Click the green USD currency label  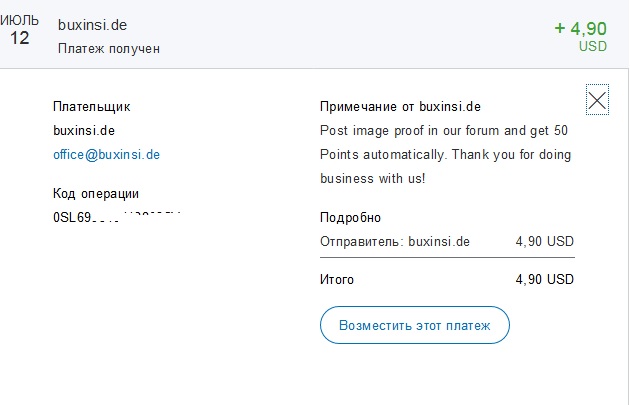coord(593,47)
